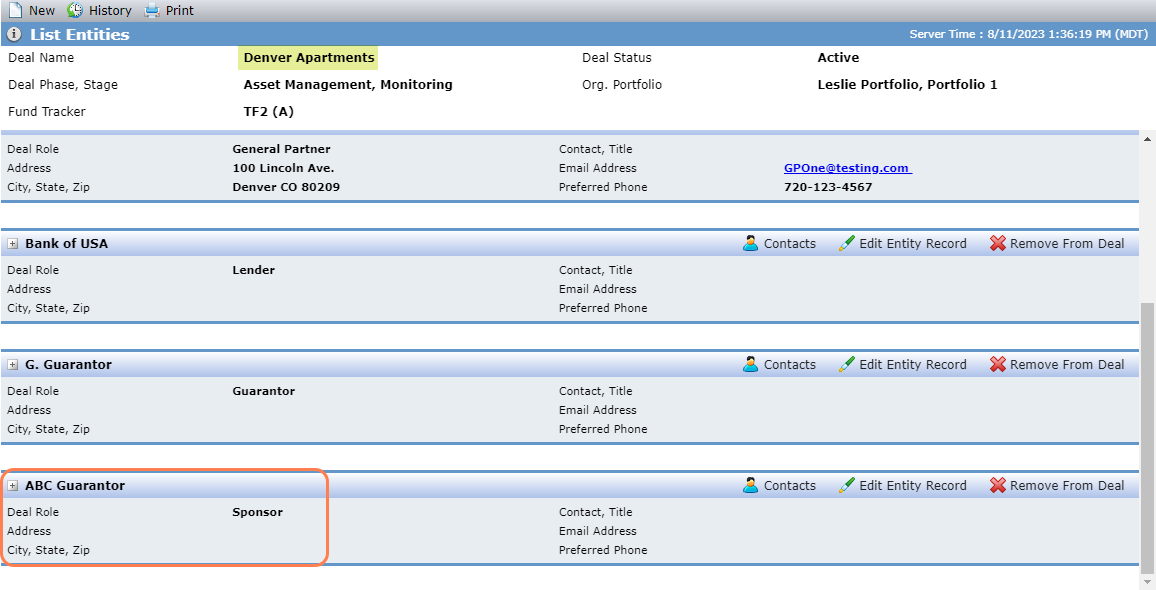Click Edit Entity Record for Bank of USA

coord(902,243)
